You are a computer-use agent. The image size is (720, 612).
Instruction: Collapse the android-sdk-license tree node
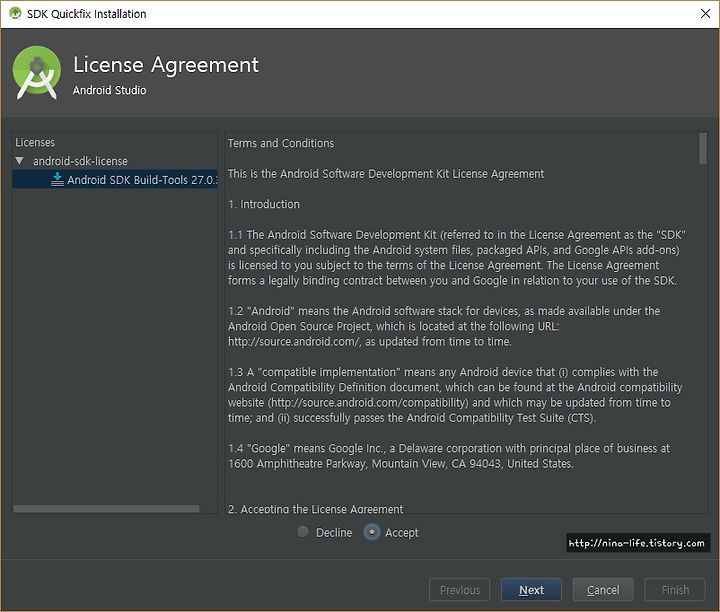point(19,161)
